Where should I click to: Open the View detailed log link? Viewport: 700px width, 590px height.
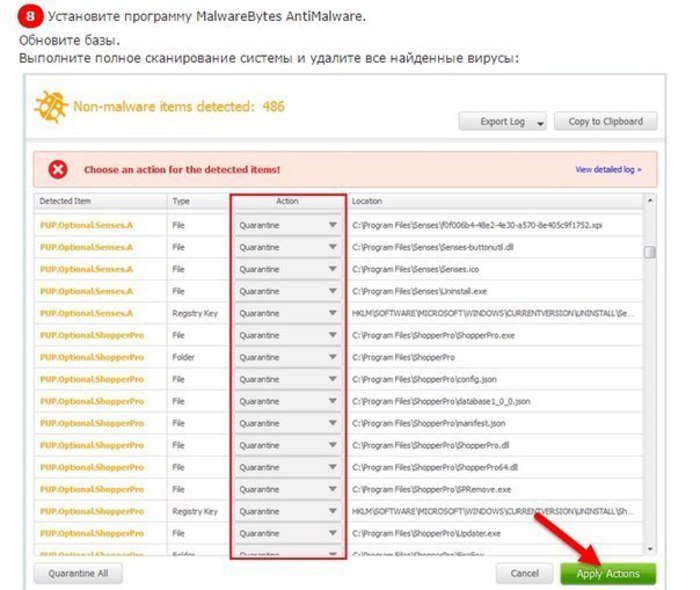point(608,170)
